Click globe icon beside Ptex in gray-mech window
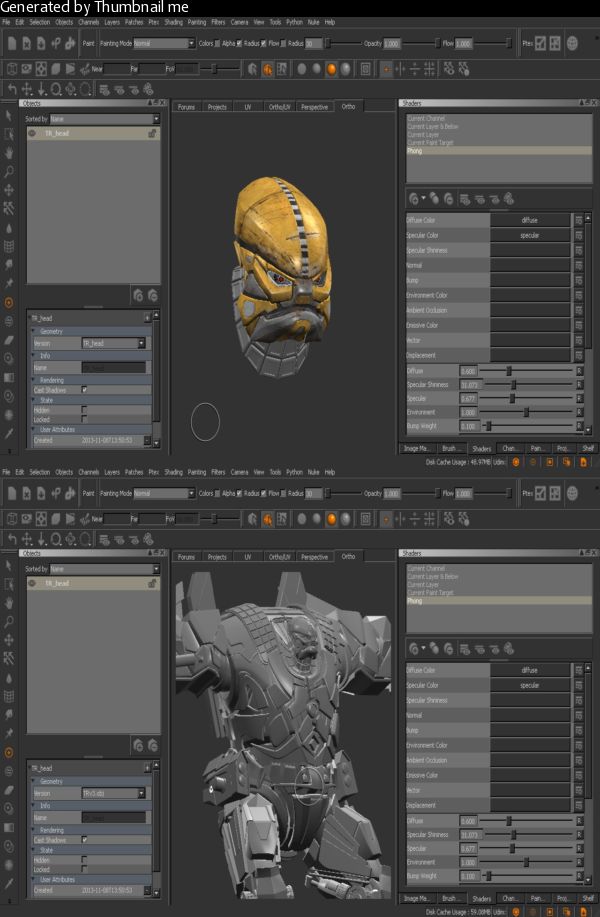 pos(573,493)
